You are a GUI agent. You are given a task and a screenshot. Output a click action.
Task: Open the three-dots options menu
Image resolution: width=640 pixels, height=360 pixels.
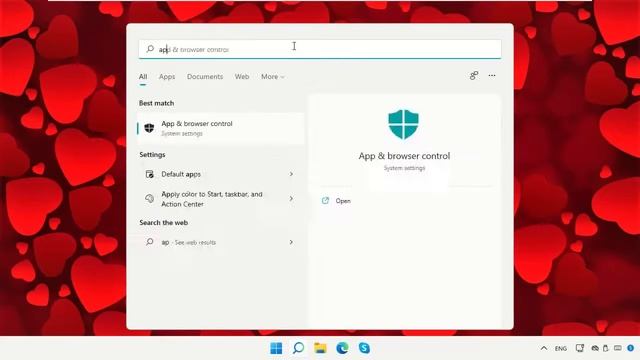click(492, 76)
